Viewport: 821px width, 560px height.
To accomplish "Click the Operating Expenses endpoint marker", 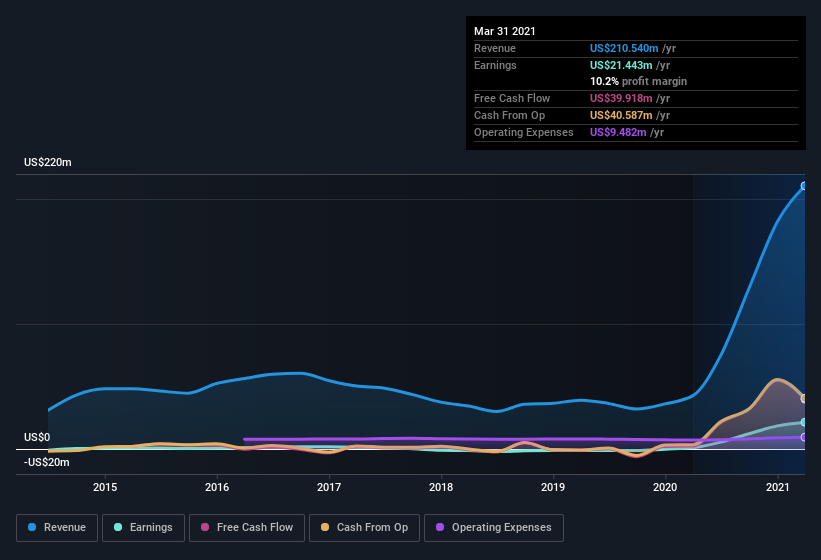I will tap(804, 437).
